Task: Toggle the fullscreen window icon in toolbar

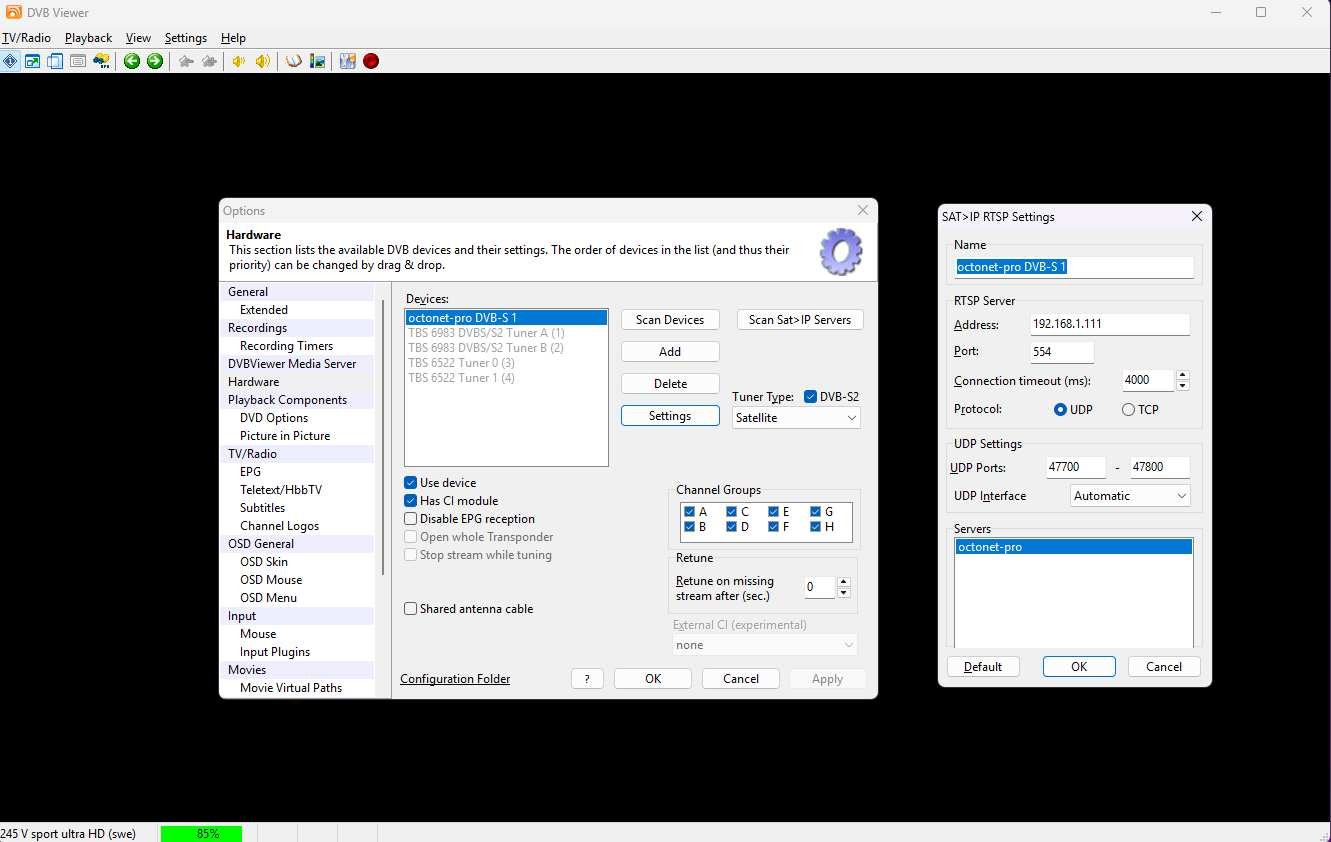Action: click(x=33, y=61)
